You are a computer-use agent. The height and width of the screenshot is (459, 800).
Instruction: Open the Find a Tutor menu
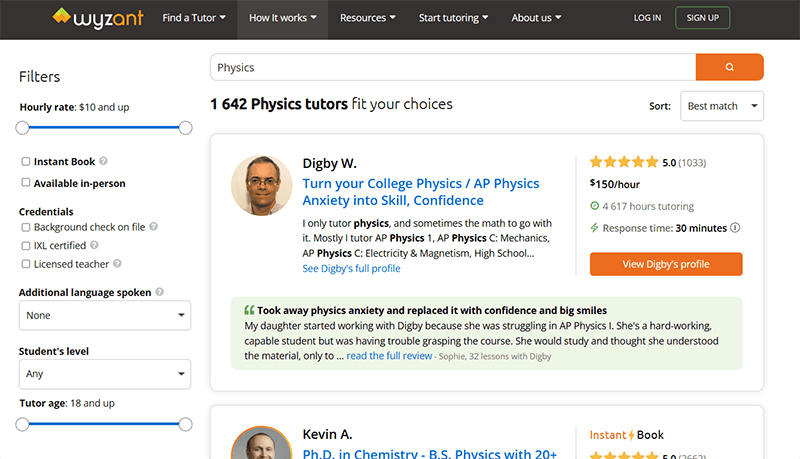click(x=194, y=18)
